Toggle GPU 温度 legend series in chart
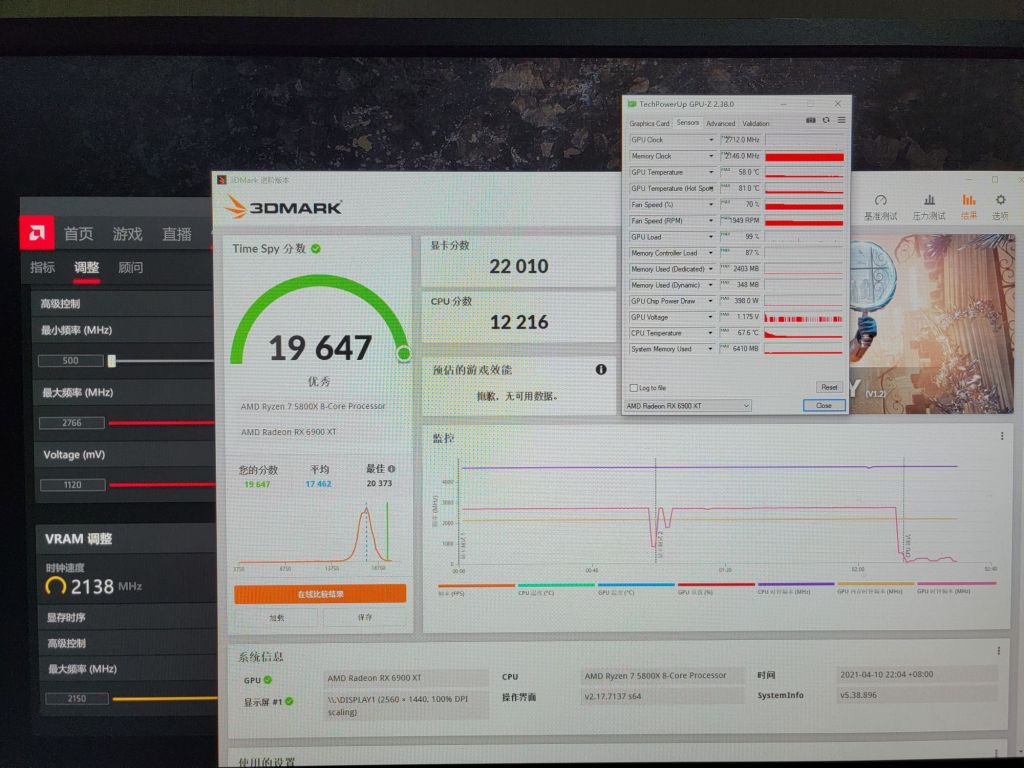Screen dimensions: 1024x768 click(635, 589)
